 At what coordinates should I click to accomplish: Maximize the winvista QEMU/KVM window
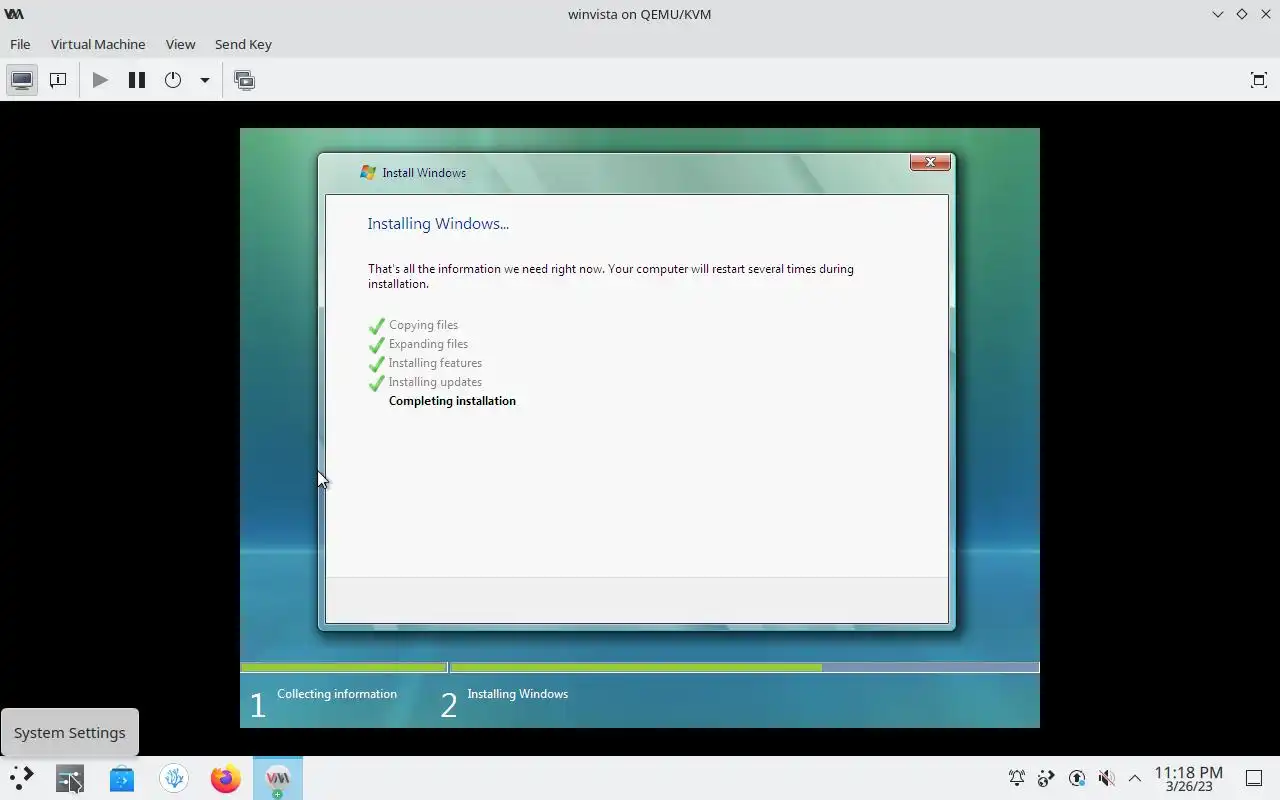(x=1241, y=14)
